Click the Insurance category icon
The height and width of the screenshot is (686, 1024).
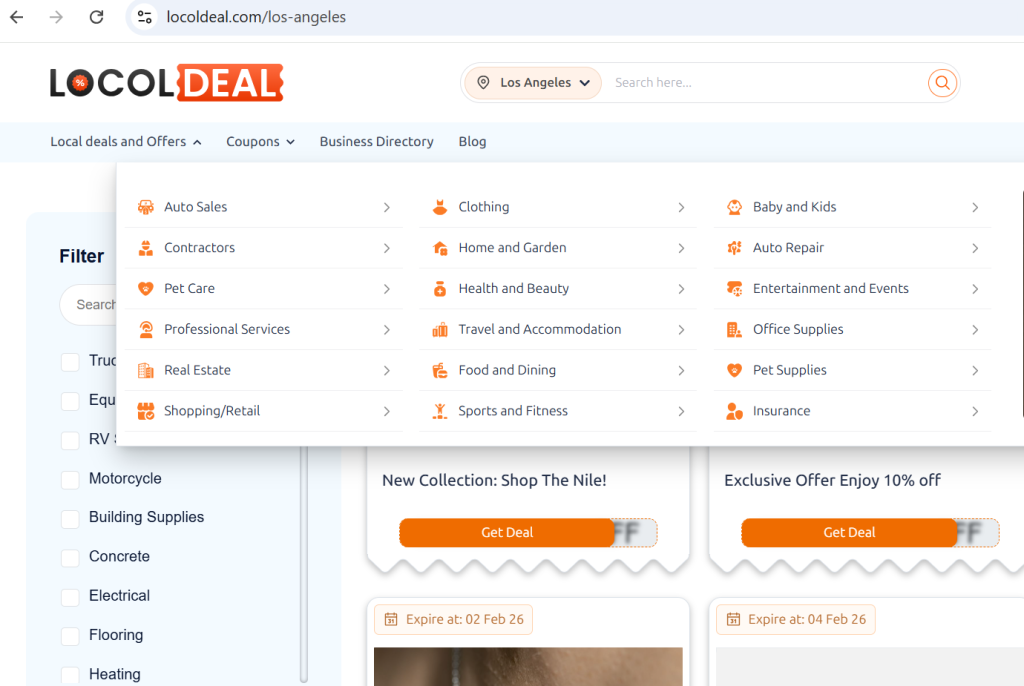(x=734, y=411)
